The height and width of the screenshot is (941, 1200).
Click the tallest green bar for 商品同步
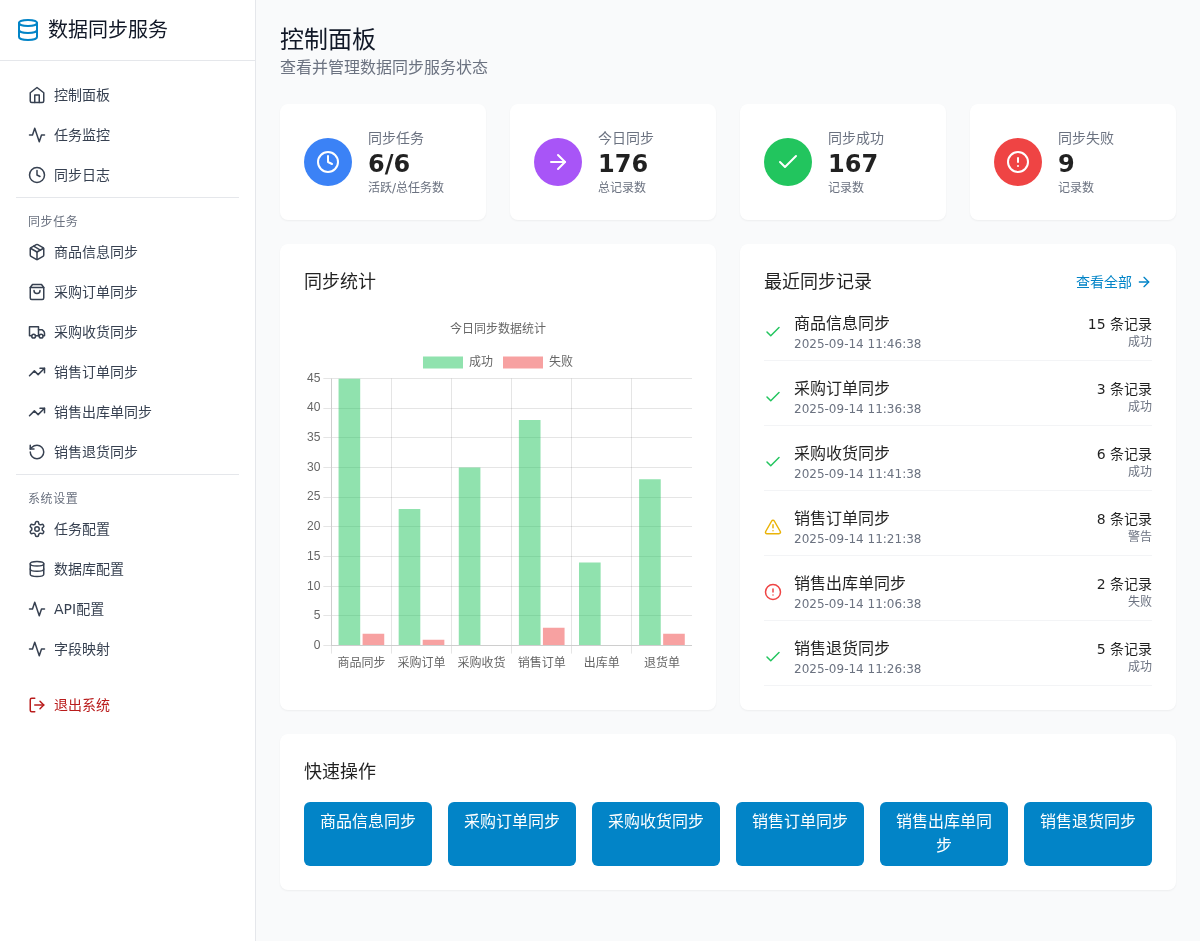(349, 512)
